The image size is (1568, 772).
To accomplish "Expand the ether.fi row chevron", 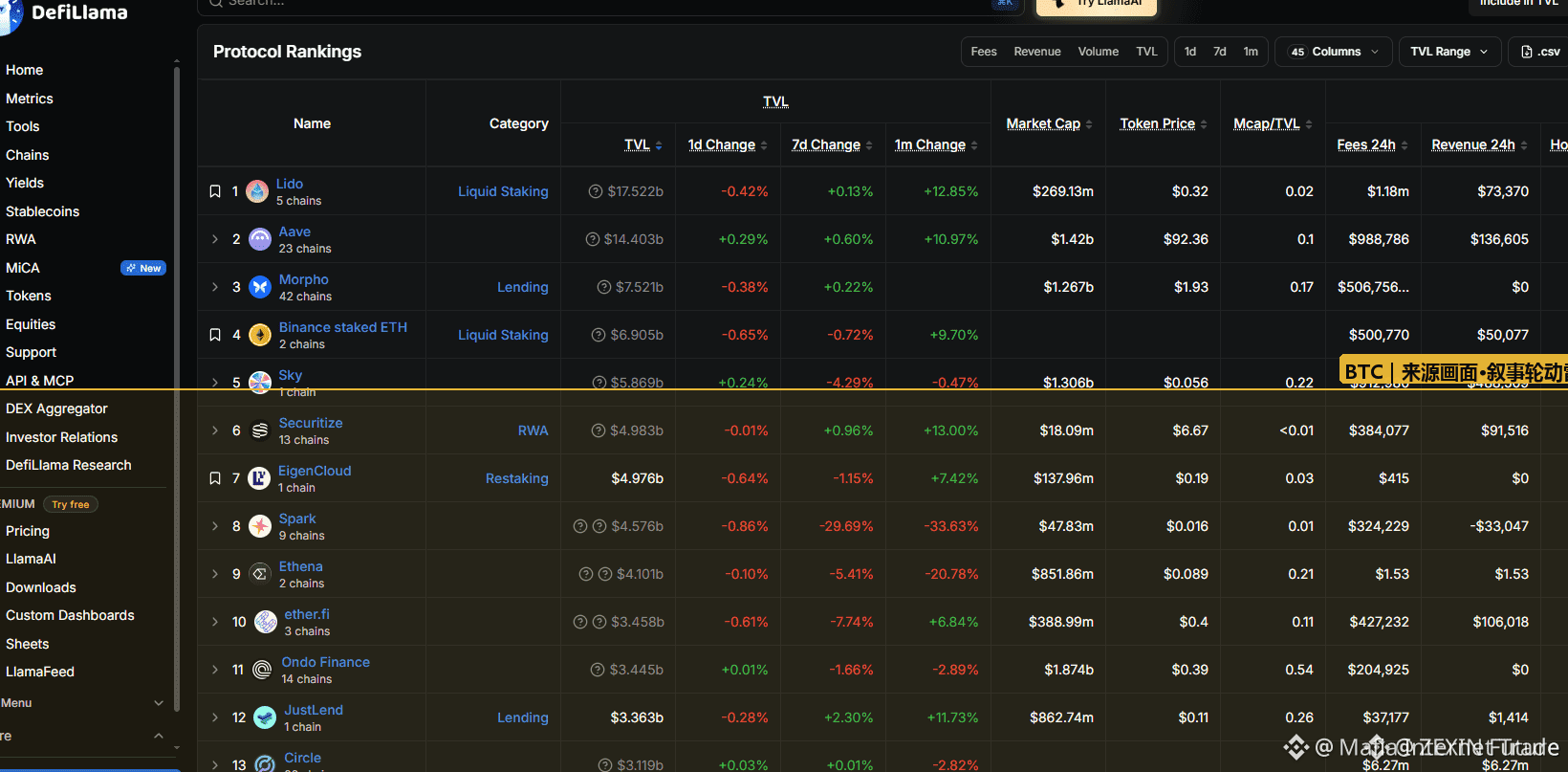I will [x=215, y=622].
